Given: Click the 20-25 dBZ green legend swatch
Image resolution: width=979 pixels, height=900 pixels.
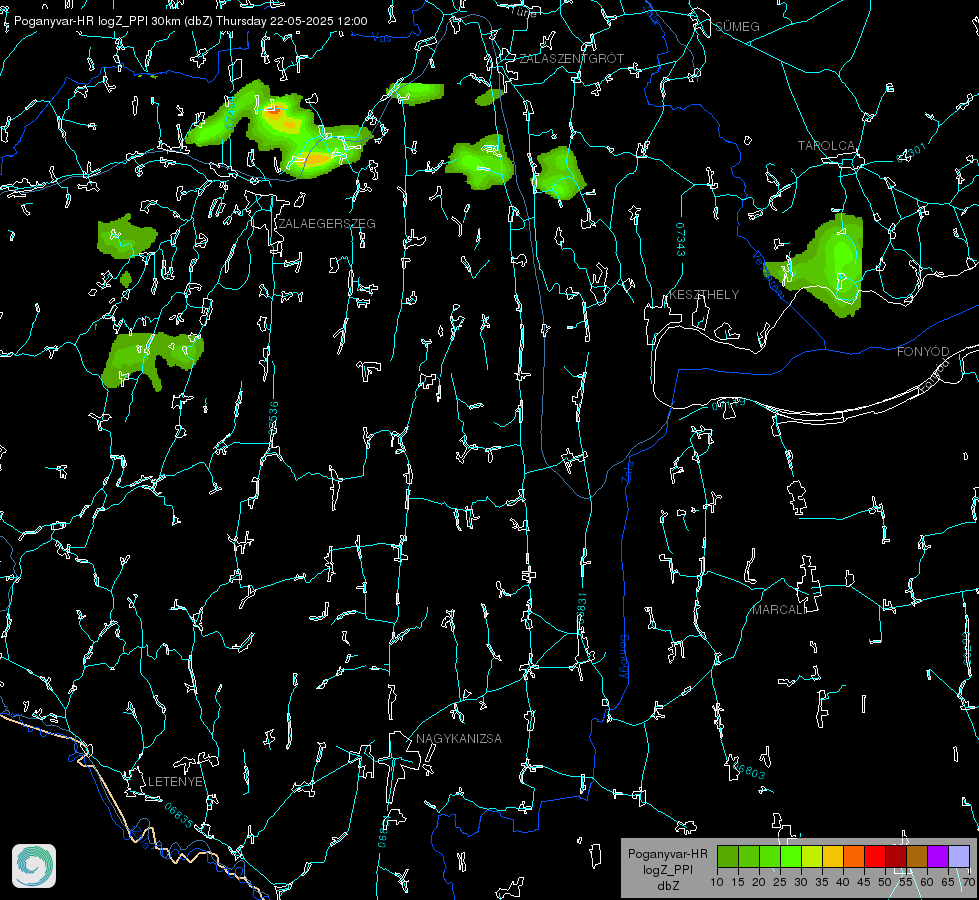Looking at the screenshot, I should (x=770, y=856).
